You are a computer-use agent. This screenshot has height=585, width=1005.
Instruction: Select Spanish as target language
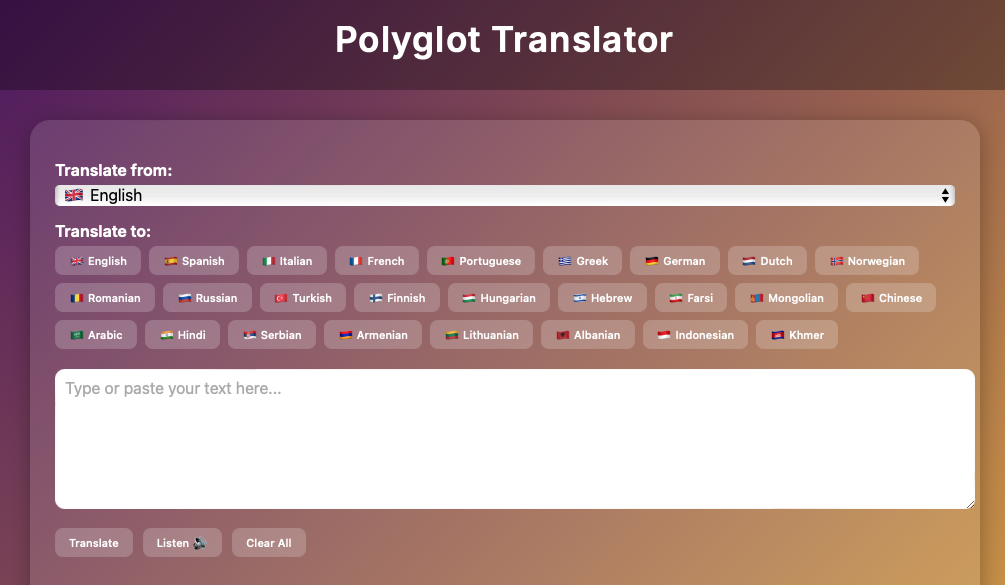[194, 261]
